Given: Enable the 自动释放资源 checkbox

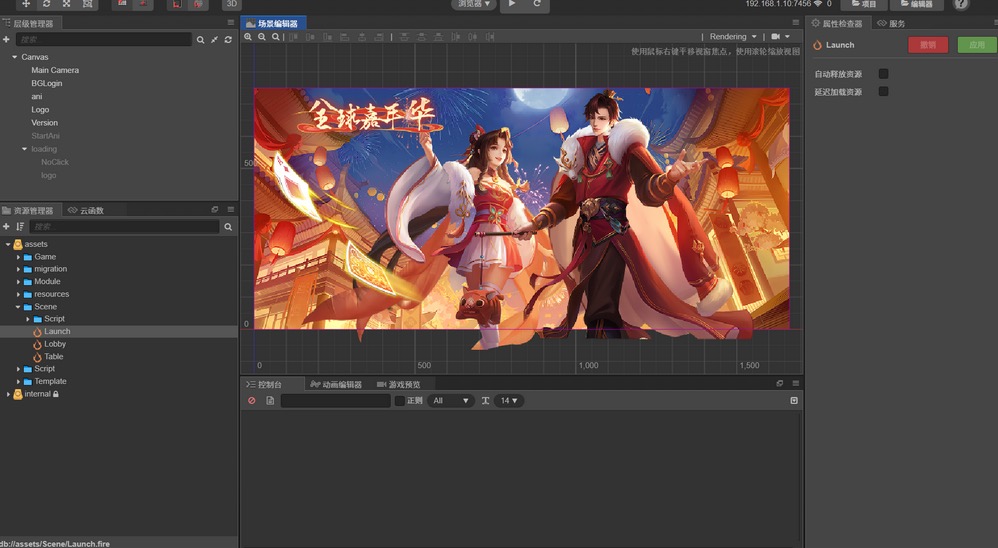Looking at the screenshot, I should click(x=883, y=74).
